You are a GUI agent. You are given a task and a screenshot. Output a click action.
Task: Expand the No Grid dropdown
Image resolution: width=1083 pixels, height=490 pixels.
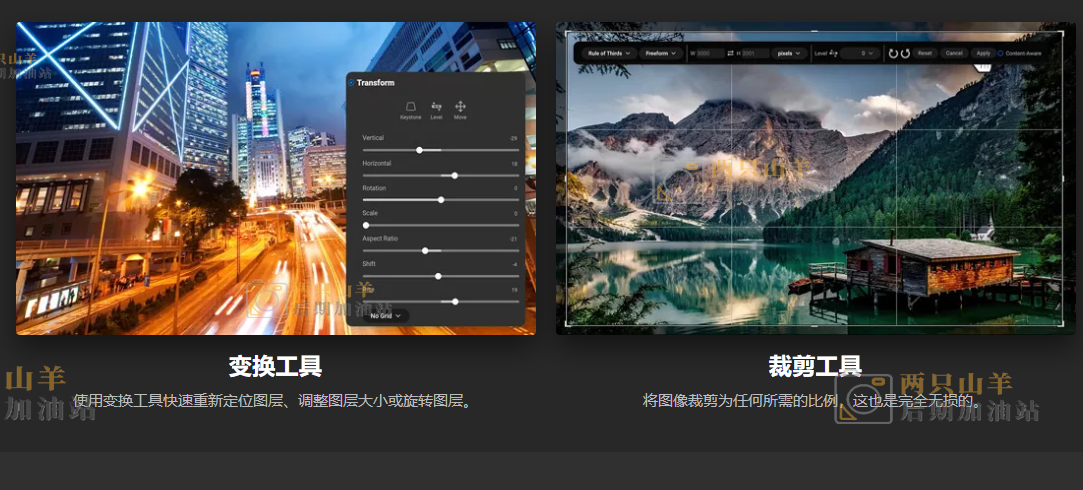tap(386, 315)
